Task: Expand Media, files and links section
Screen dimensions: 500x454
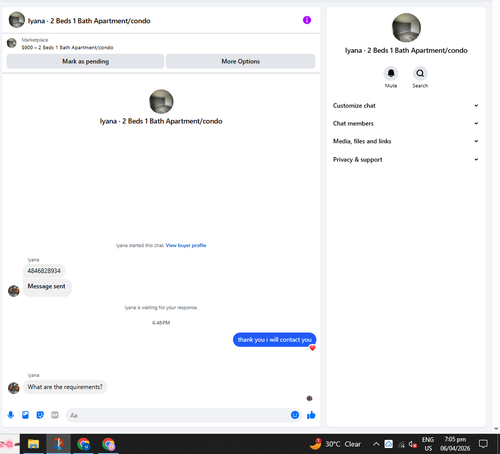Action: [x=406, y=141]
